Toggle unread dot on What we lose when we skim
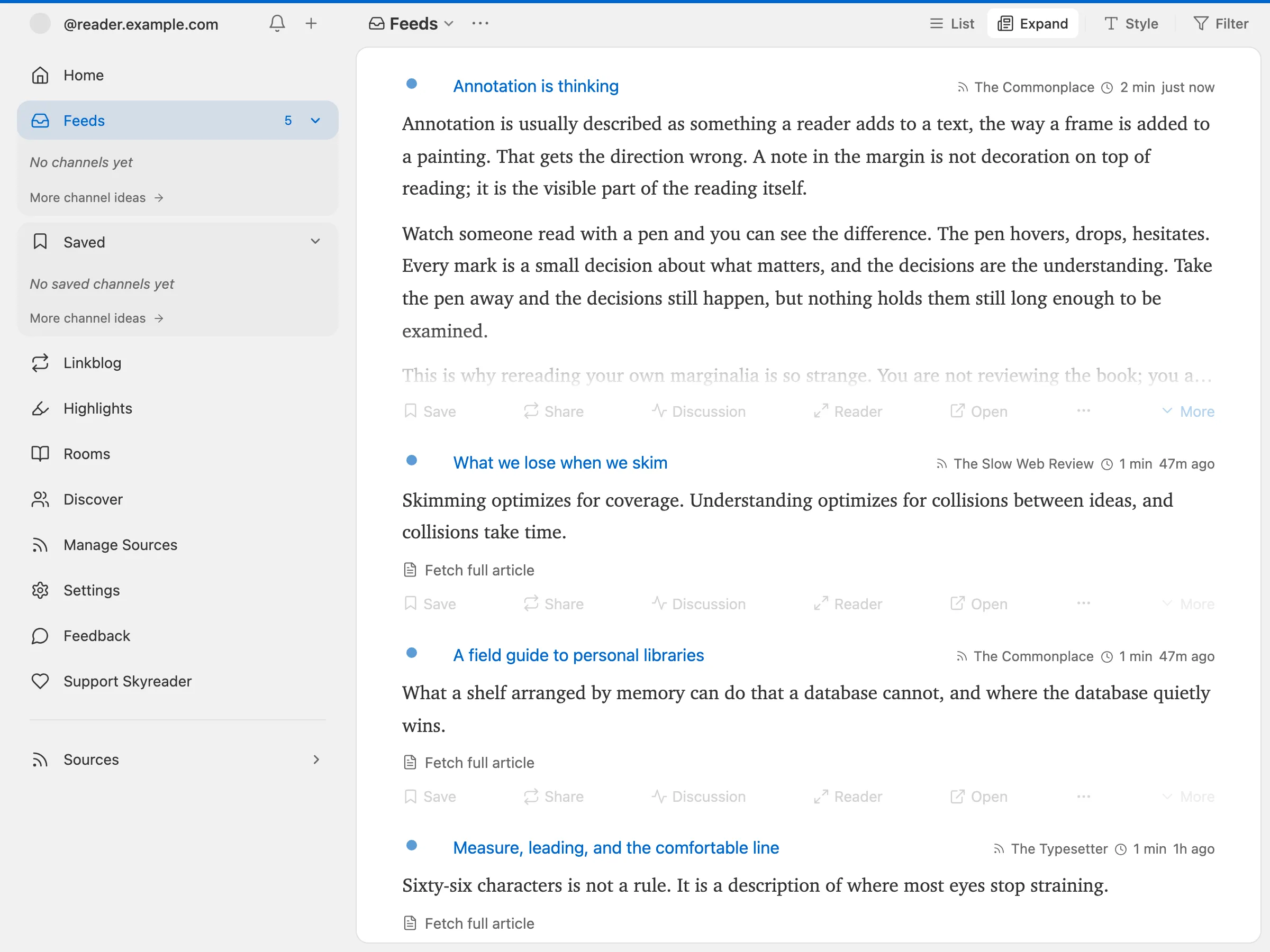The width and height of the screenshot is (1270, 952). pos(411,460)
